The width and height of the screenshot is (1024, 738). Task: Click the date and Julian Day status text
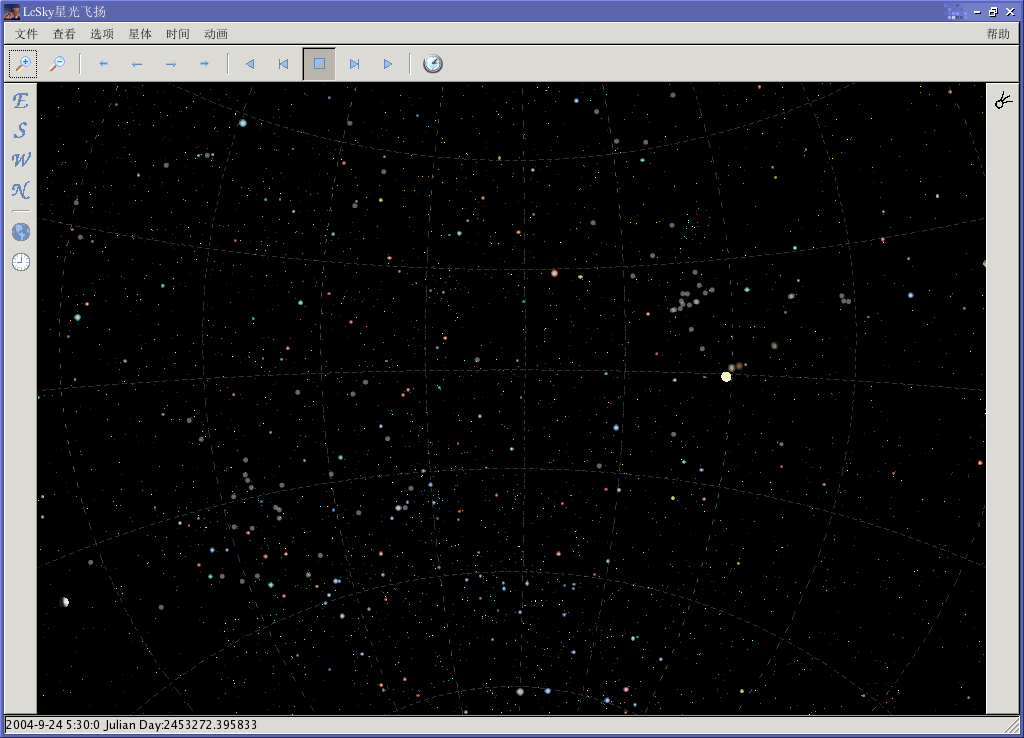(131, 725)
